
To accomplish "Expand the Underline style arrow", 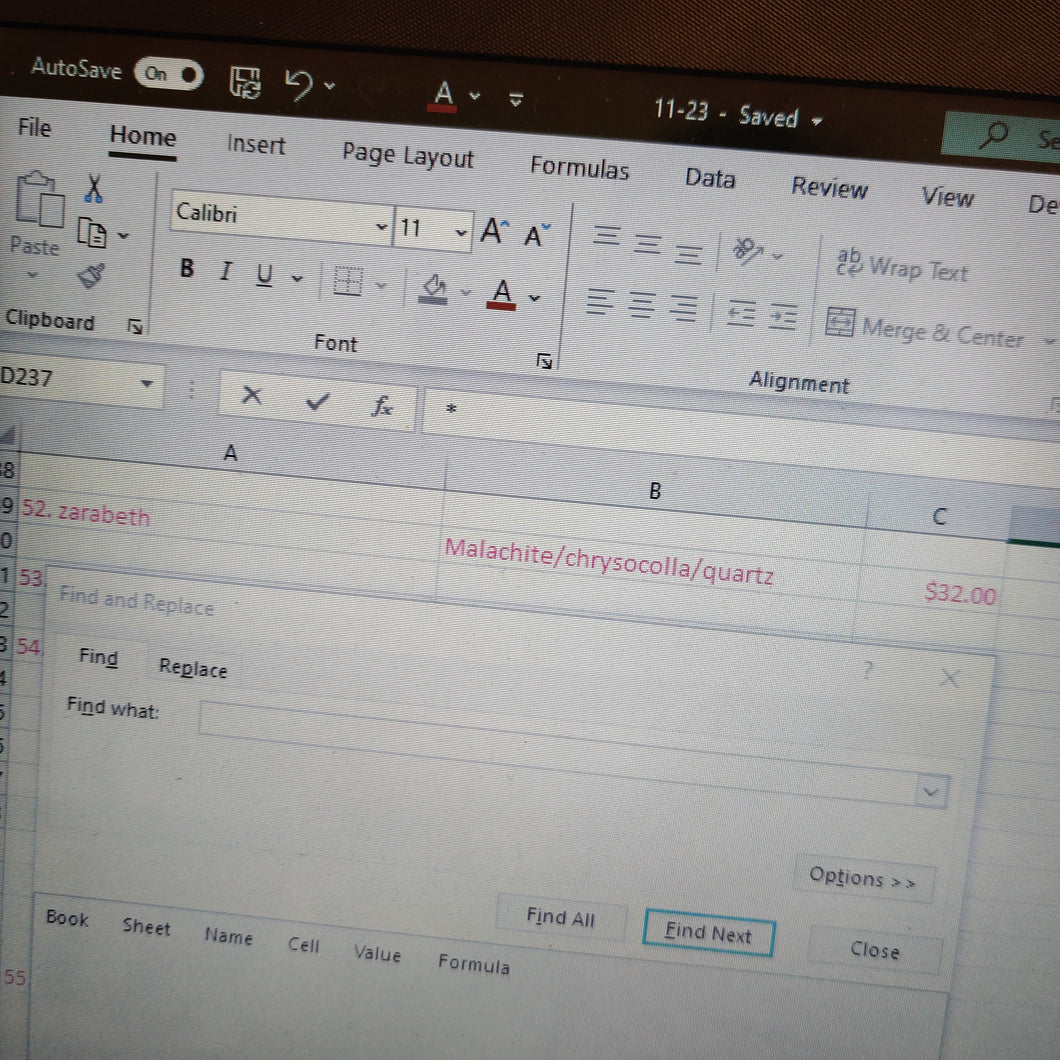I will pyautogui.click(x=297, y=279).
